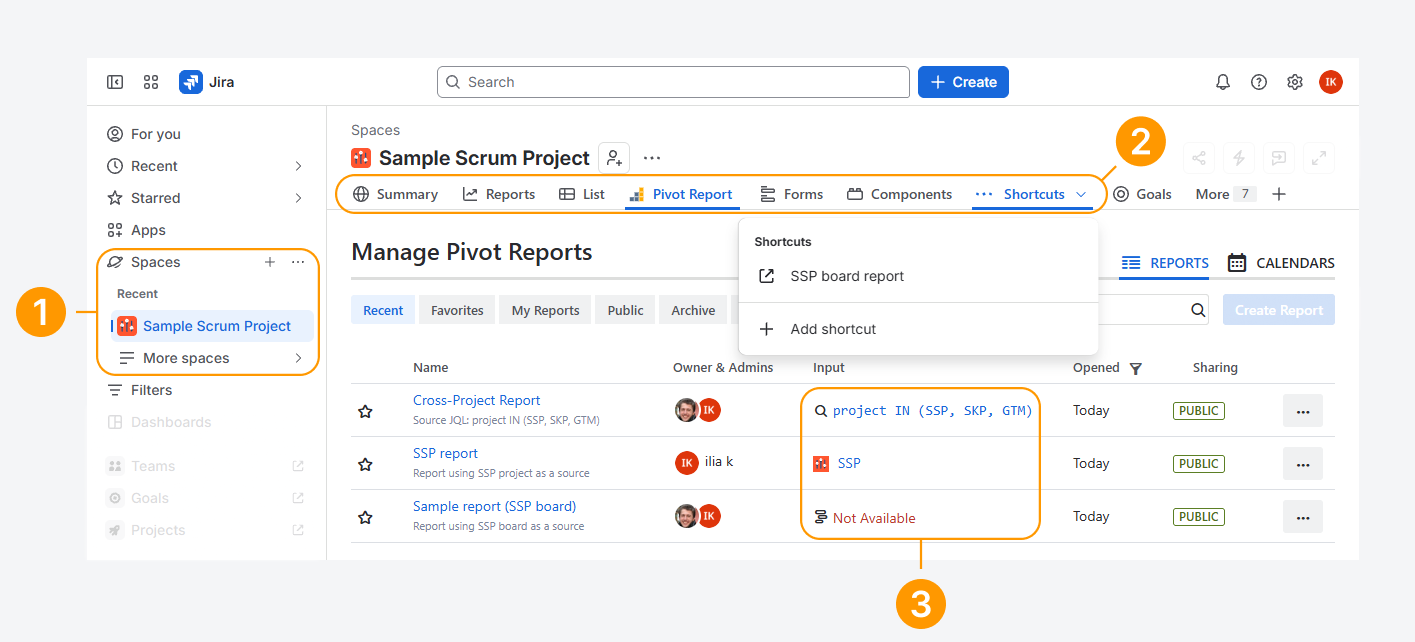Open Filters in sidebar
Image resolution: width=1415 pixels, height=642 pixels.
pyautogui.click(x=152, y=390)
